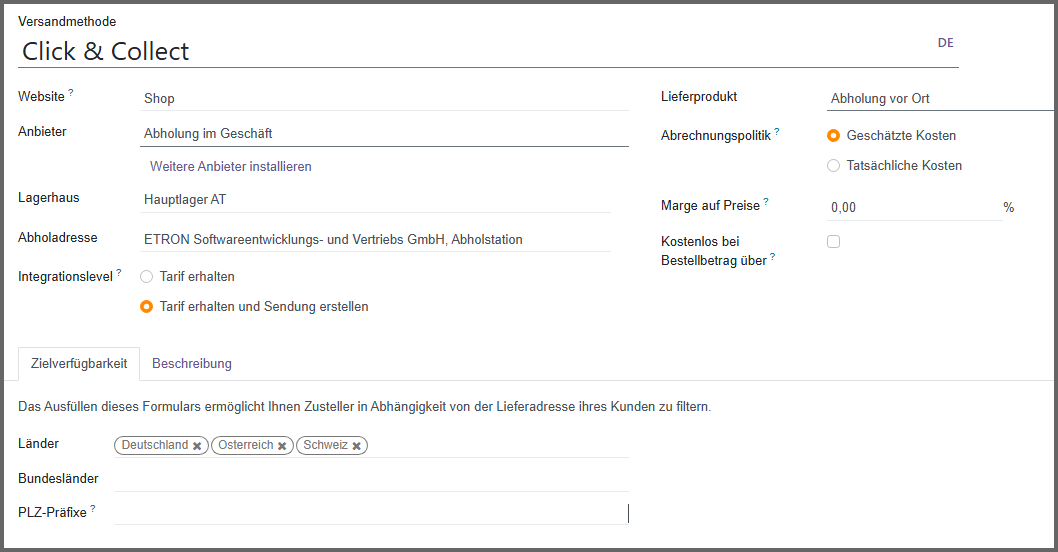This screenshot has width=1058, height=552.
Task: Click the PLZ-Präfixe help question mark
Action: (93, 508)
